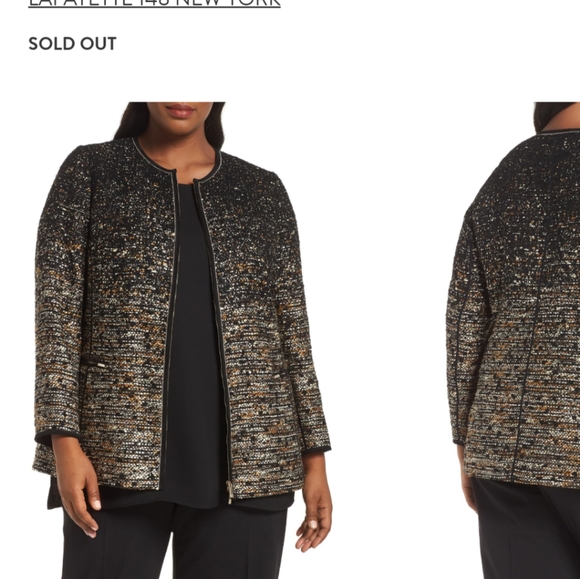This screenshot has height=579, width=580.
Task: Click the left zipper edge of the open jacket
Action: click(169, 329)
